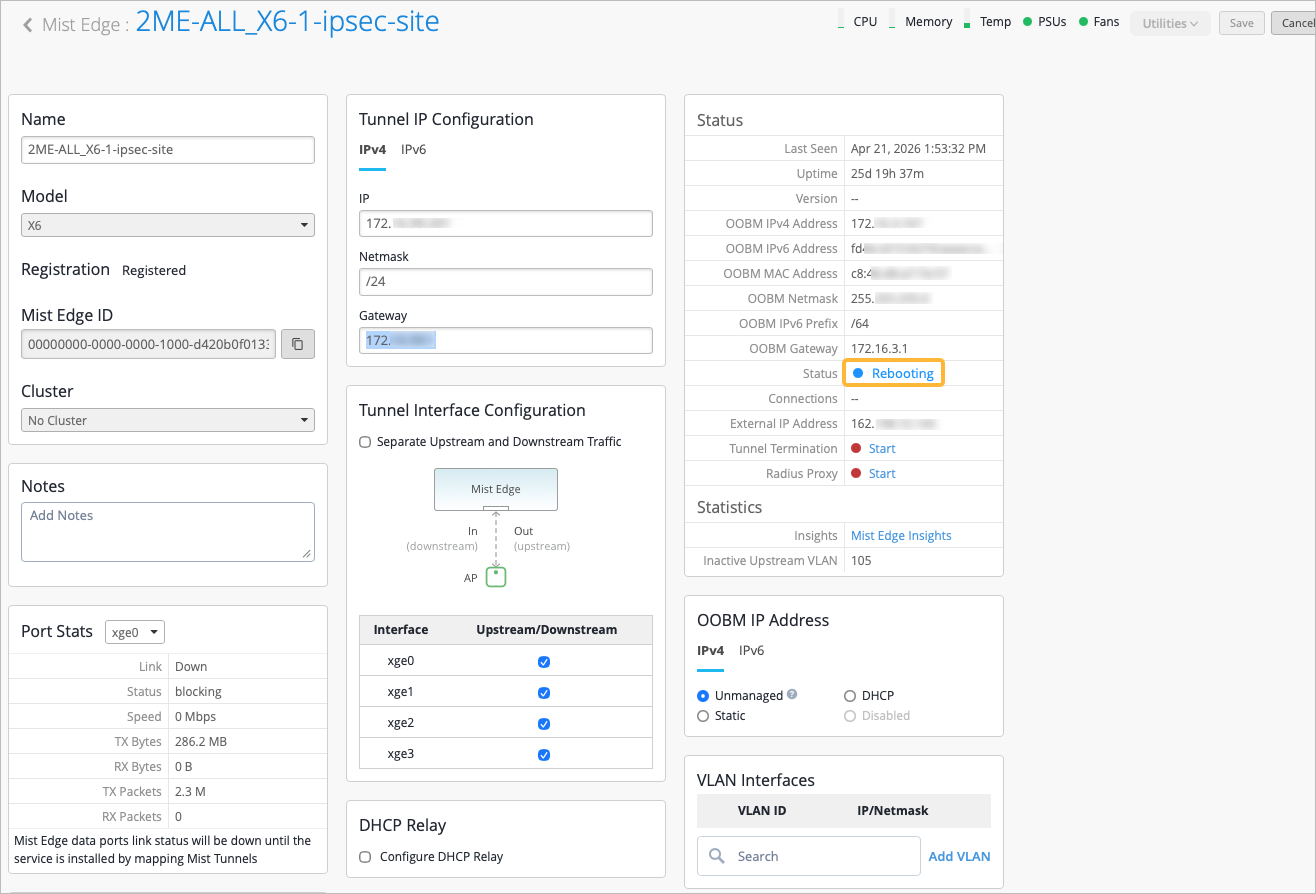
Task: Switch to IPv6 tab in OOBM IP Address
Action: pyautogui.click(x=752, y=650)
